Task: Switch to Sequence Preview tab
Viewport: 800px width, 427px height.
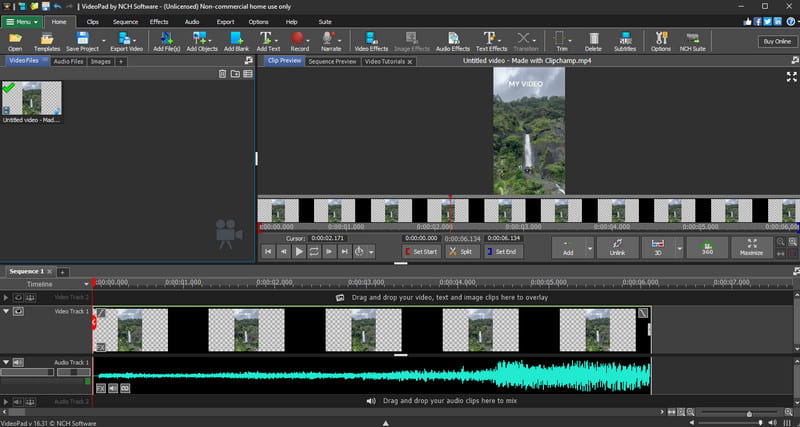Action: click(x=333, y=61)
